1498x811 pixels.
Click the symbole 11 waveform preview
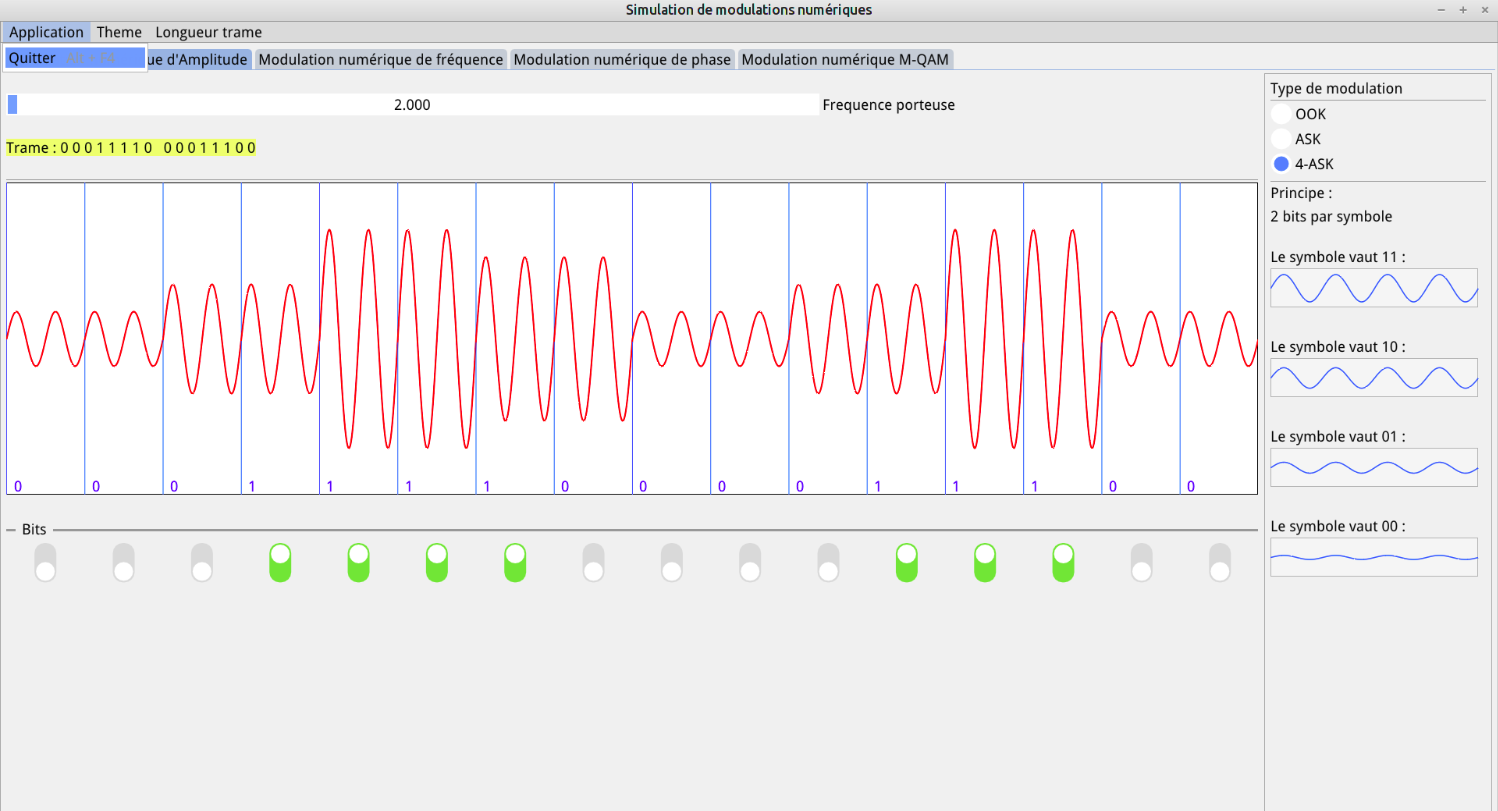click(x=1373, y=288)
